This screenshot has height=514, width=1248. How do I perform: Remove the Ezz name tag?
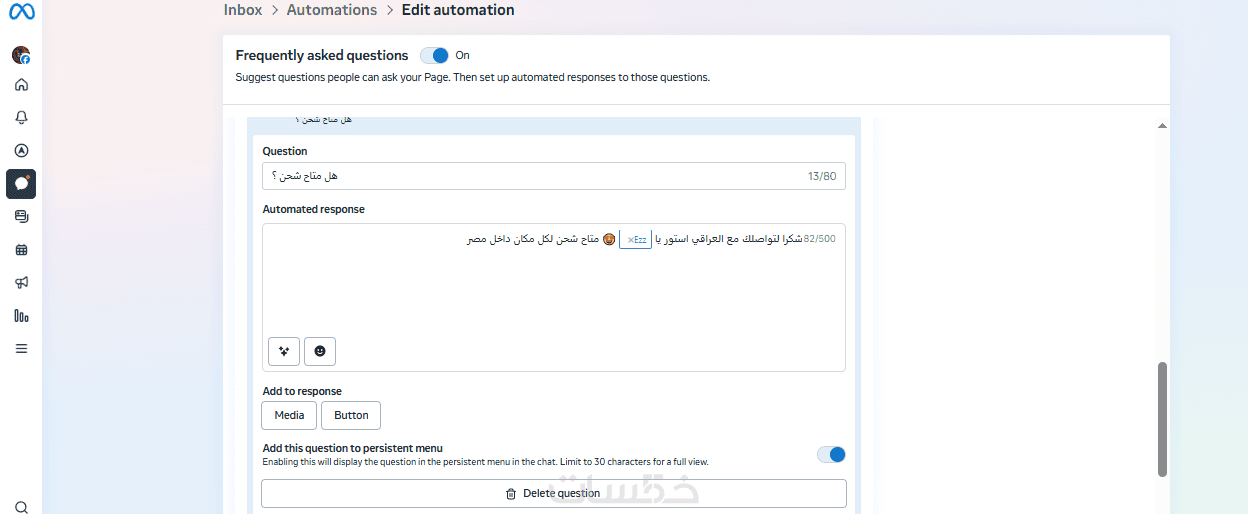click(630, 240)
